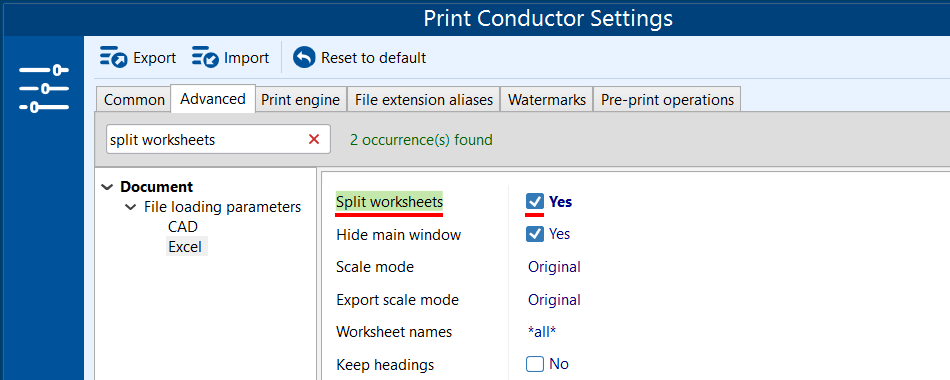Collapse File loading parameters chevron

(x=130, y=207)
